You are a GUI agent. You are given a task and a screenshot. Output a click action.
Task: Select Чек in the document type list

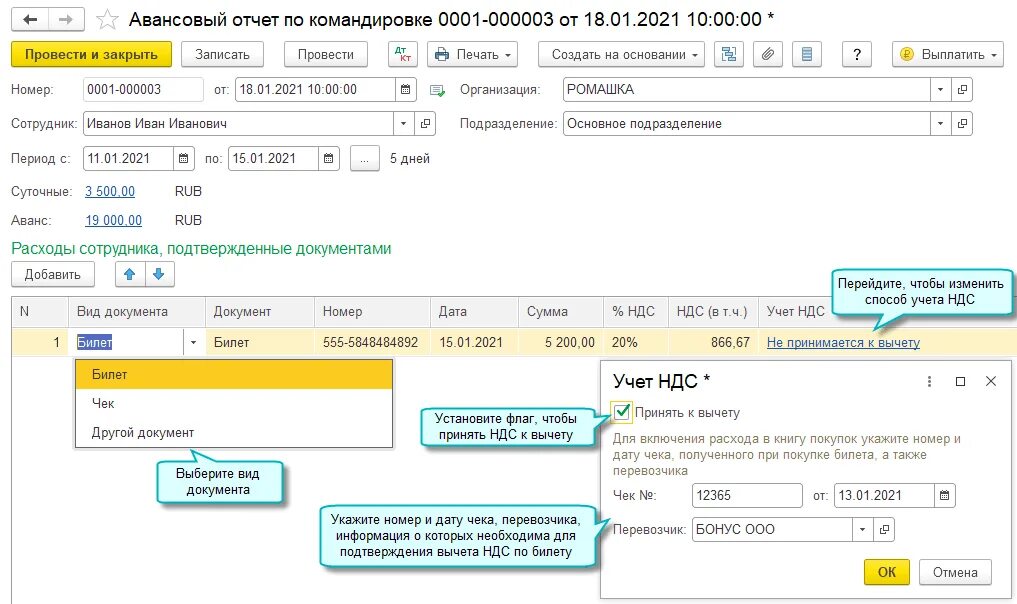(x=234, y=404)
